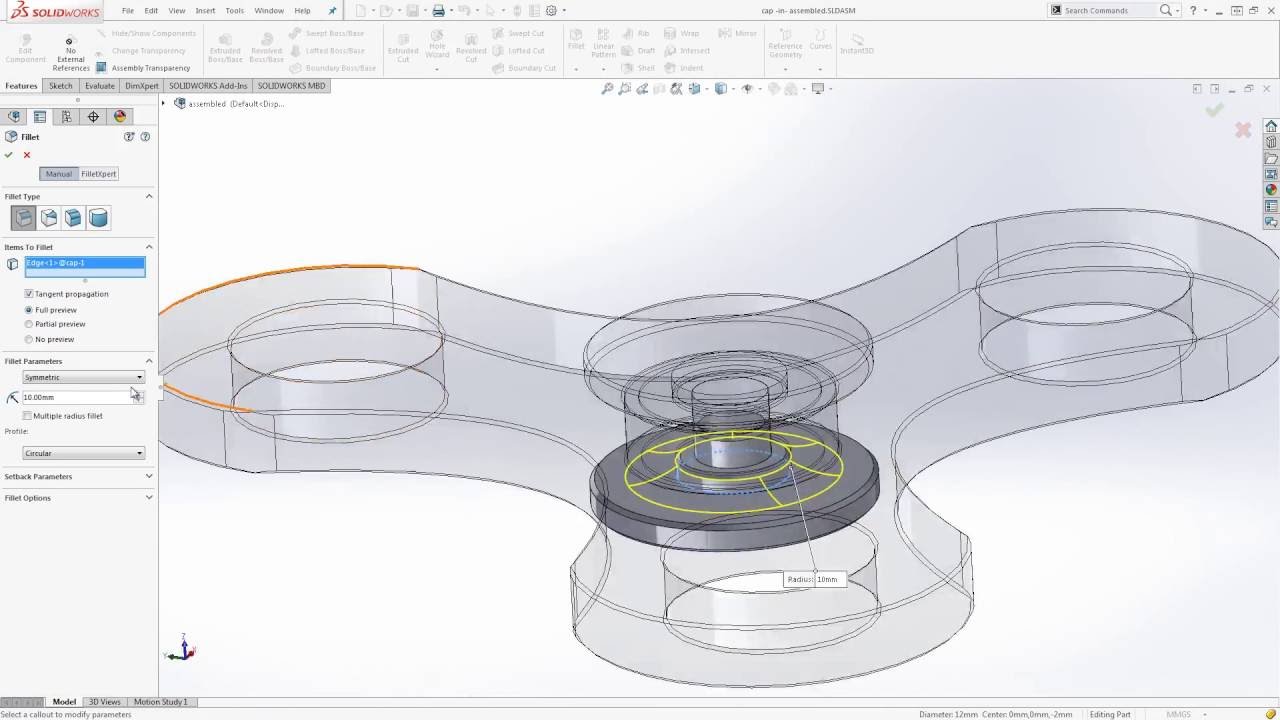This screenshot has height=720, width=1280.
Task: Open SOLIDWORKS Resources home icon in task pane
Action: [1271, 126]
